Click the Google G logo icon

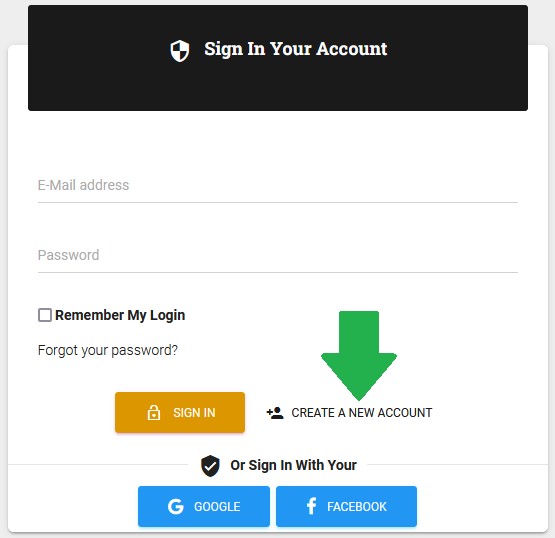[x=176, y=506]
